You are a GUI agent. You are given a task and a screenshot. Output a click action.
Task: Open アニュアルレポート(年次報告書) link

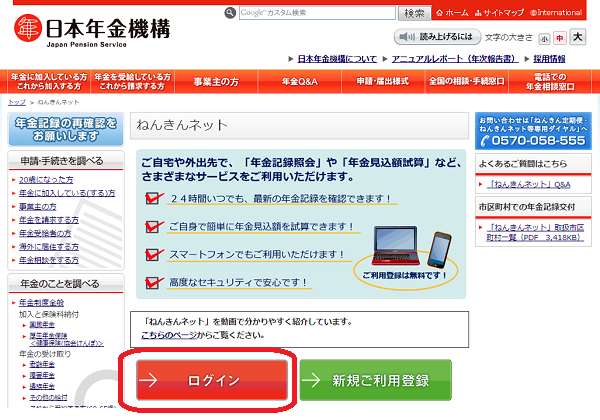pyautogui.click(x=455, y=59)
